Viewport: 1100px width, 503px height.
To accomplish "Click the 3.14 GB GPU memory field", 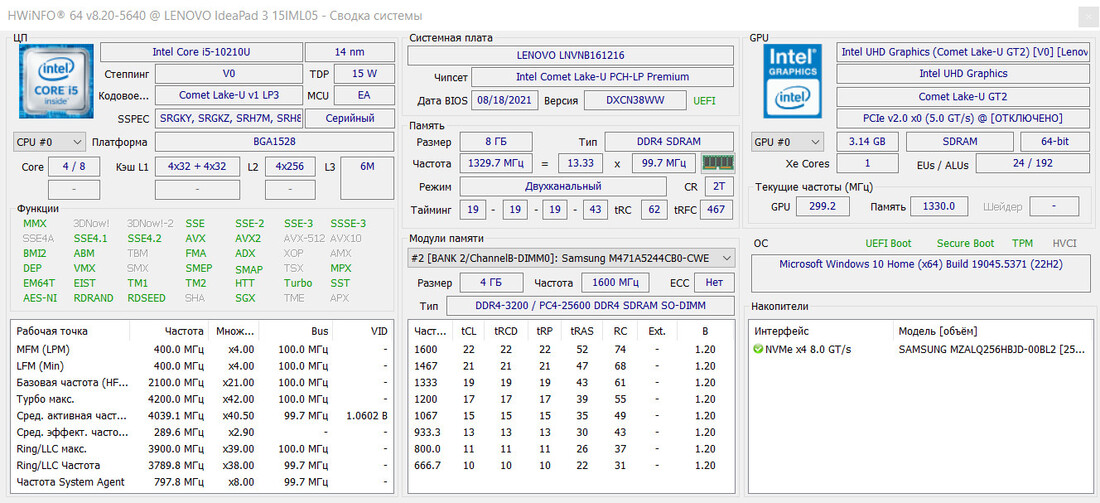I will [x=867, y=142].
